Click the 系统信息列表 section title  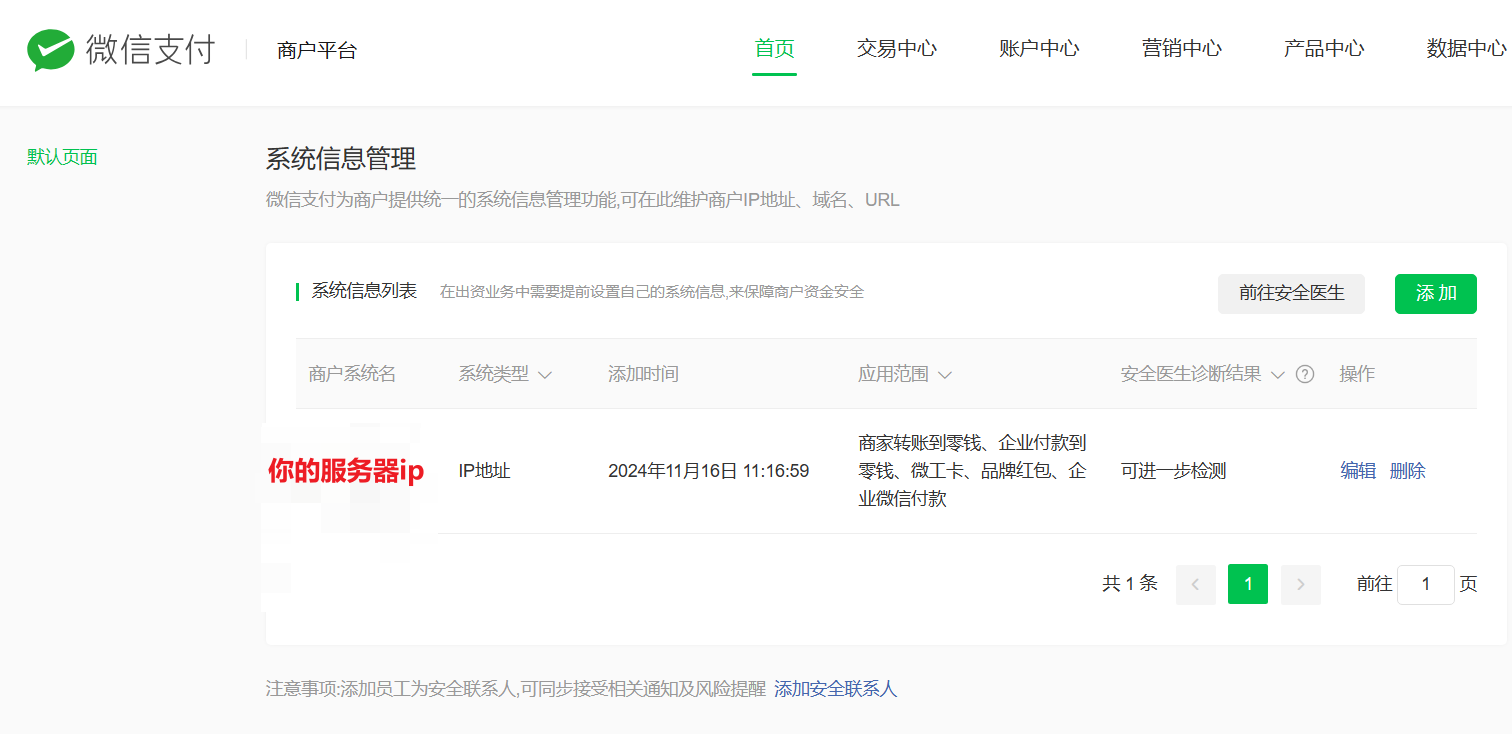[364, 292]
